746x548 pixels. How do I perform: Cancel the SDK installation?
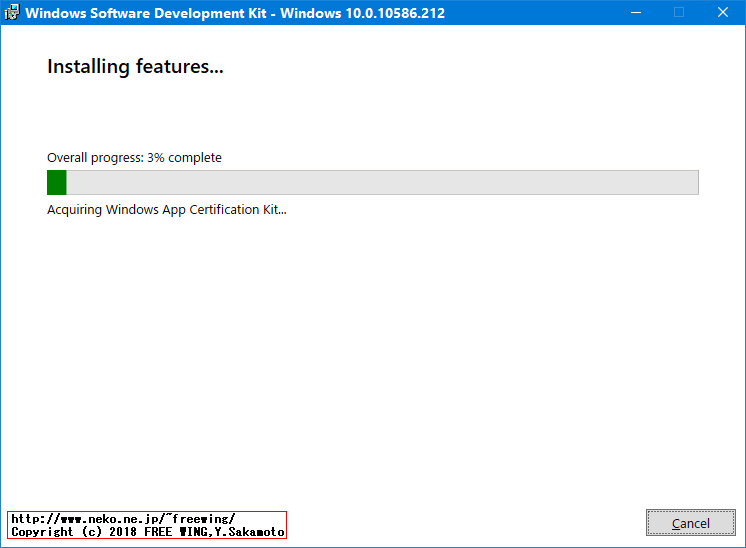690,523
